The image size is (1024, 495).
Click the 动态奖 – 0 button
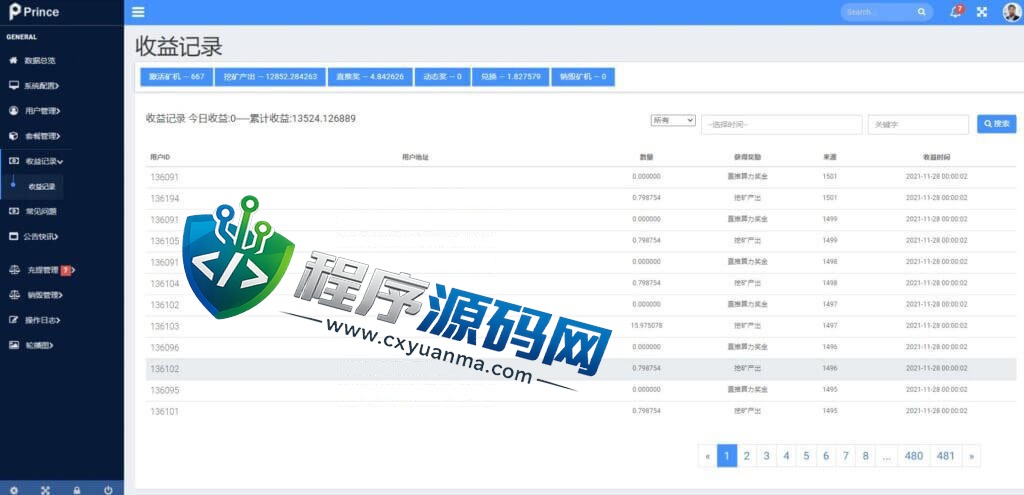click(x=442, y=76)
